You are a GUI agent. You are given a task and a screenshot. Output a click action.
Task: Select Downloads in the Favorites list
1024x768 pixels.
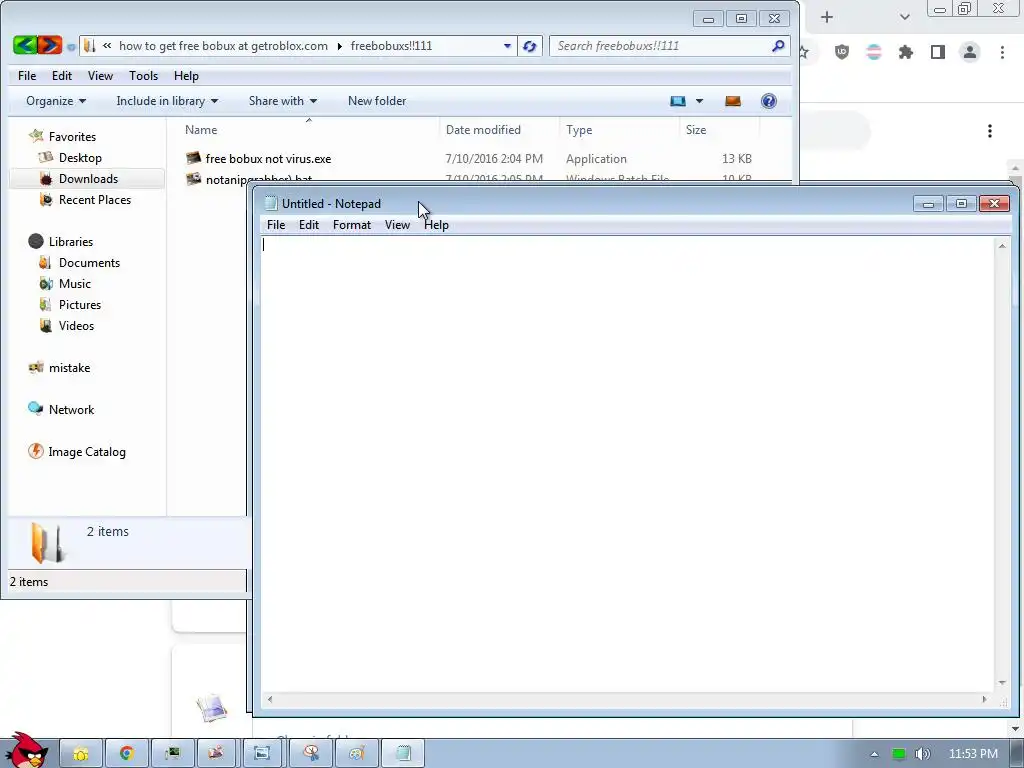(88, 179)
